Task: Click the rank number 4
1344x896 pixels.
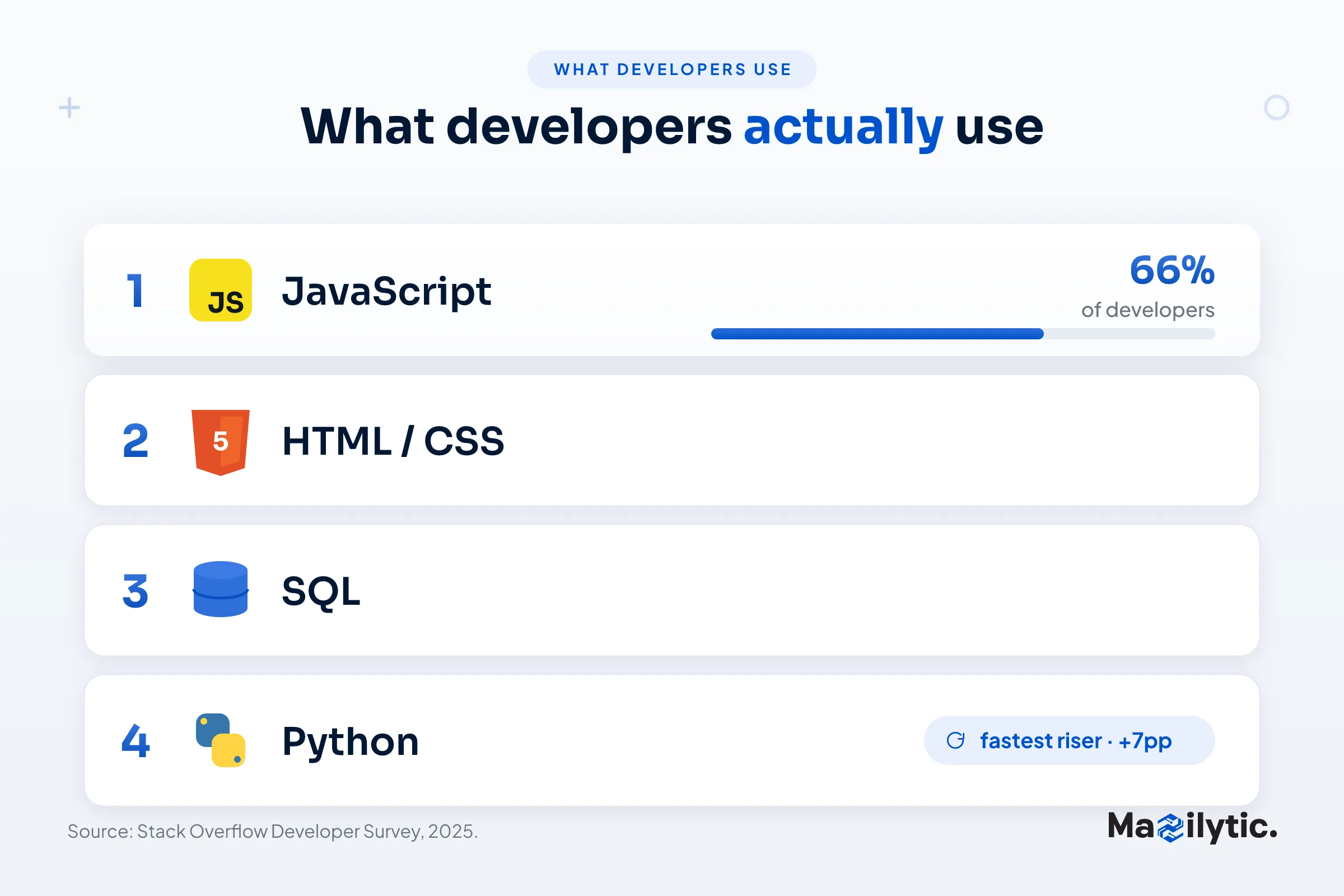Action: click(x=136, y=741)
